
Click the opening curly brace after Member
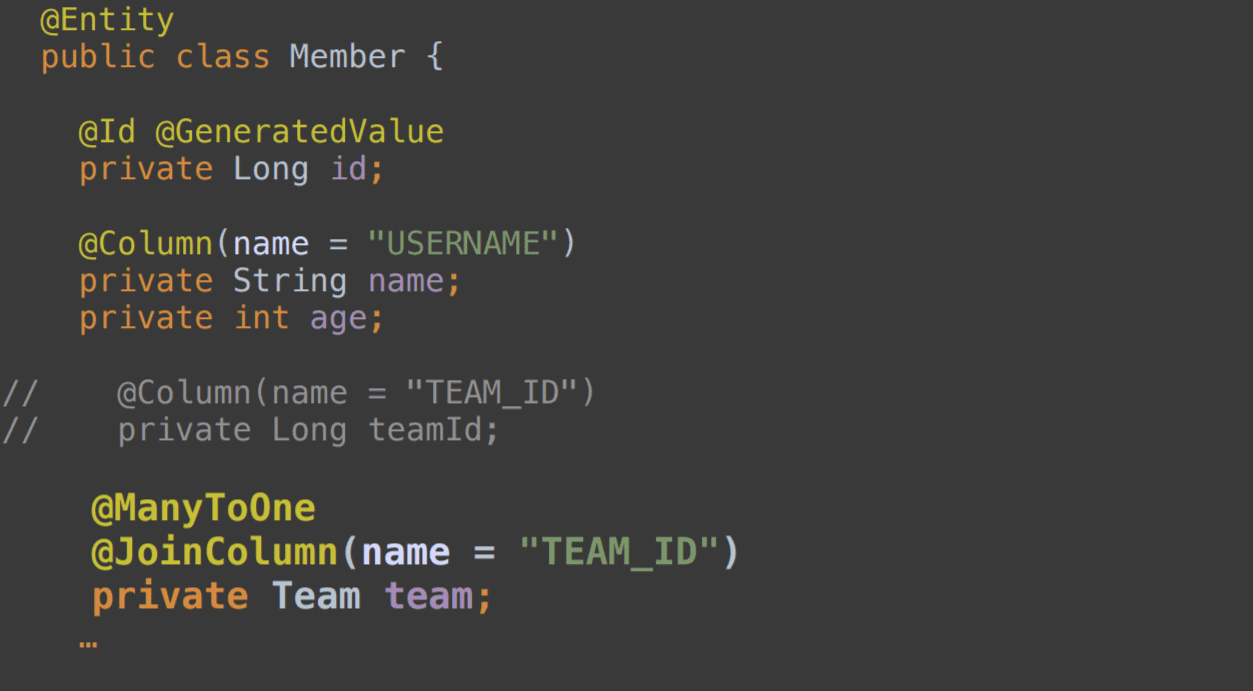coord(434,56)
